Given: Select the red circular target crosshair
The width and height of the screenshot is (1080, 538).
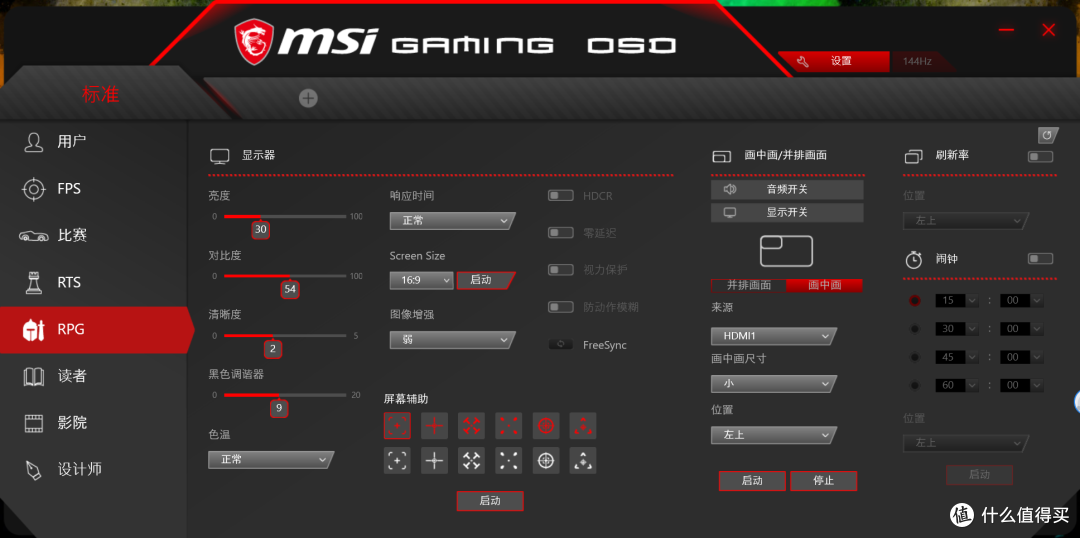Looking at the screenshot, I should click(x=546, y=426).
